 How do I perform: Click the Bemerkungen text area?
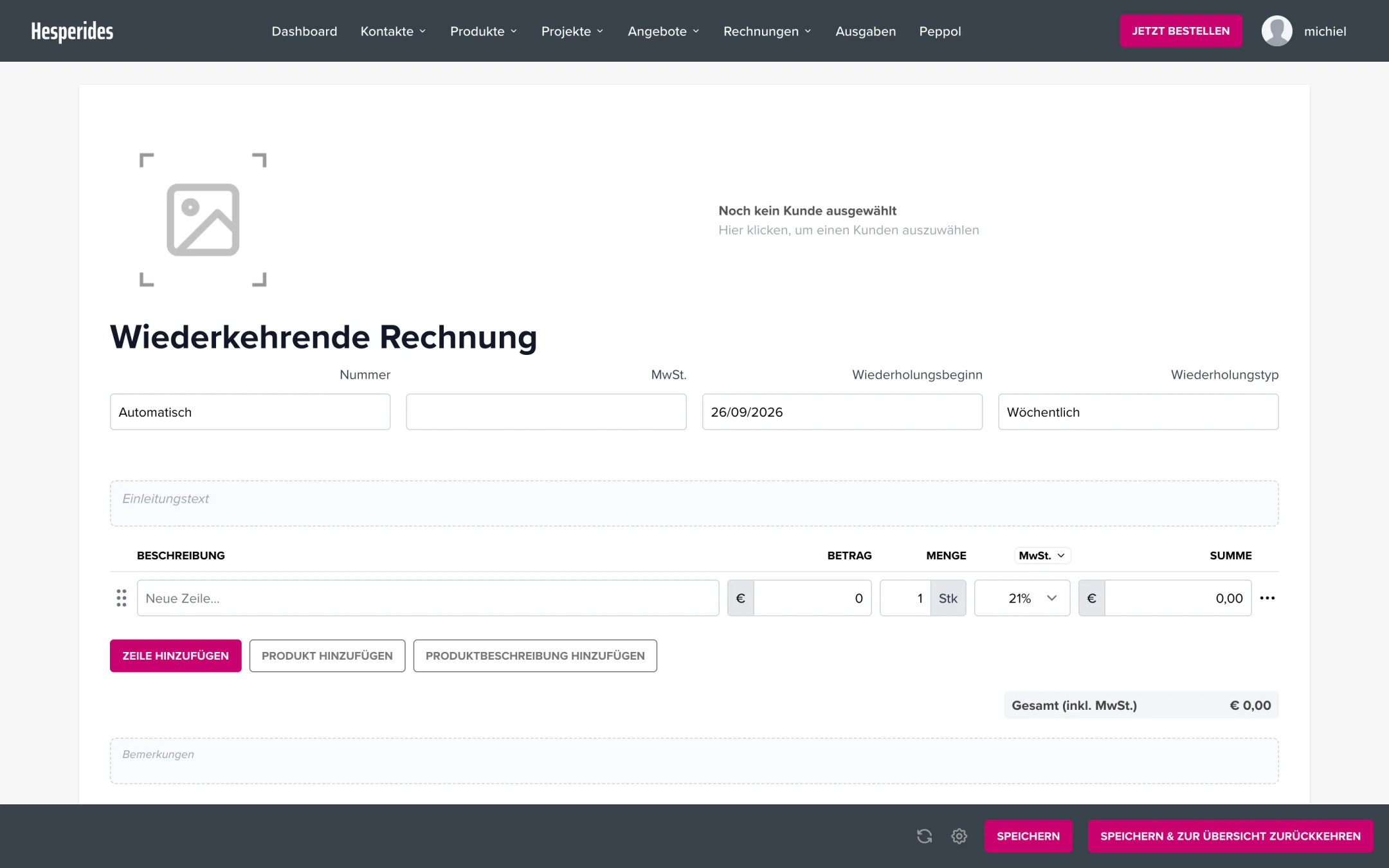tap(694, 761)
